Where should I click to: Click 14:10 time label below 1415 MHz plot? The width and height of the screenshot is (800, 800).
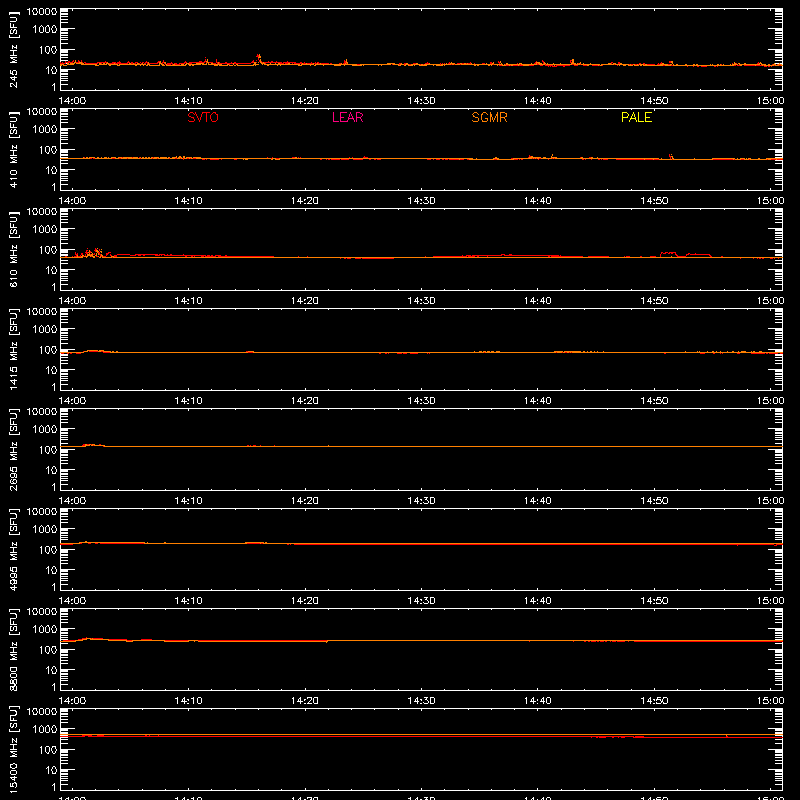tap(189, 401)
